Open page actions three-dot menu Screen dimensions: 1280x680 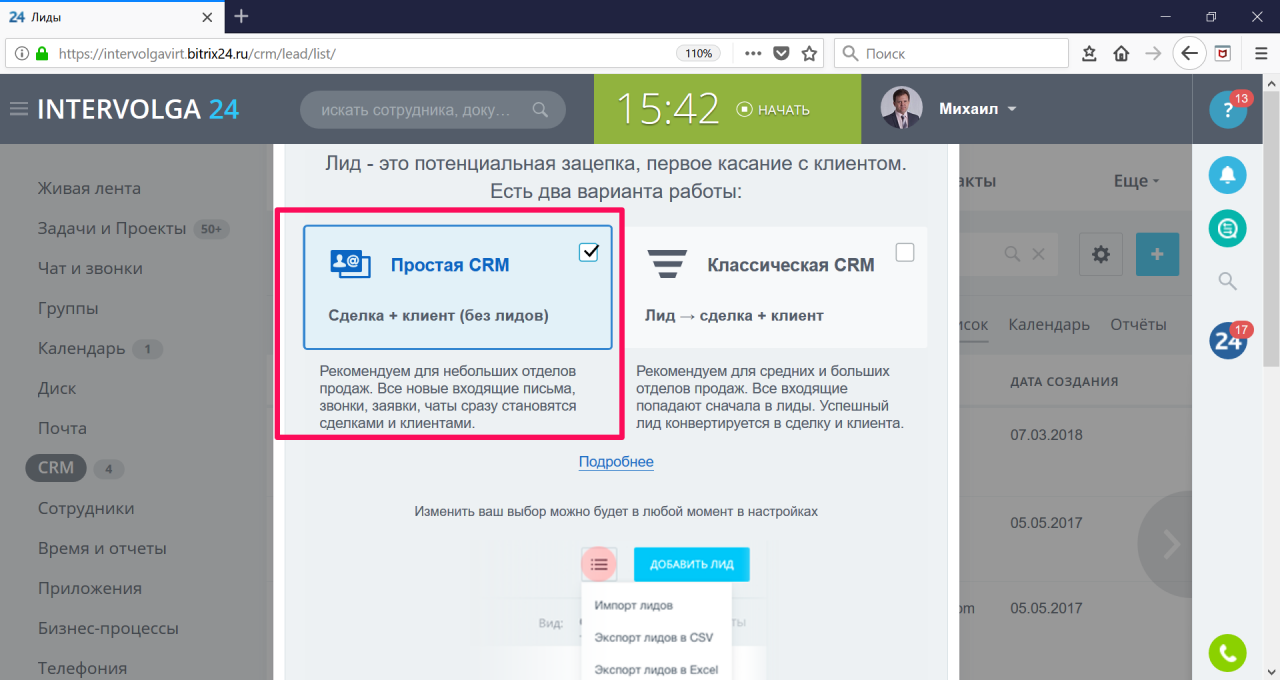click(x=753, y=53)
